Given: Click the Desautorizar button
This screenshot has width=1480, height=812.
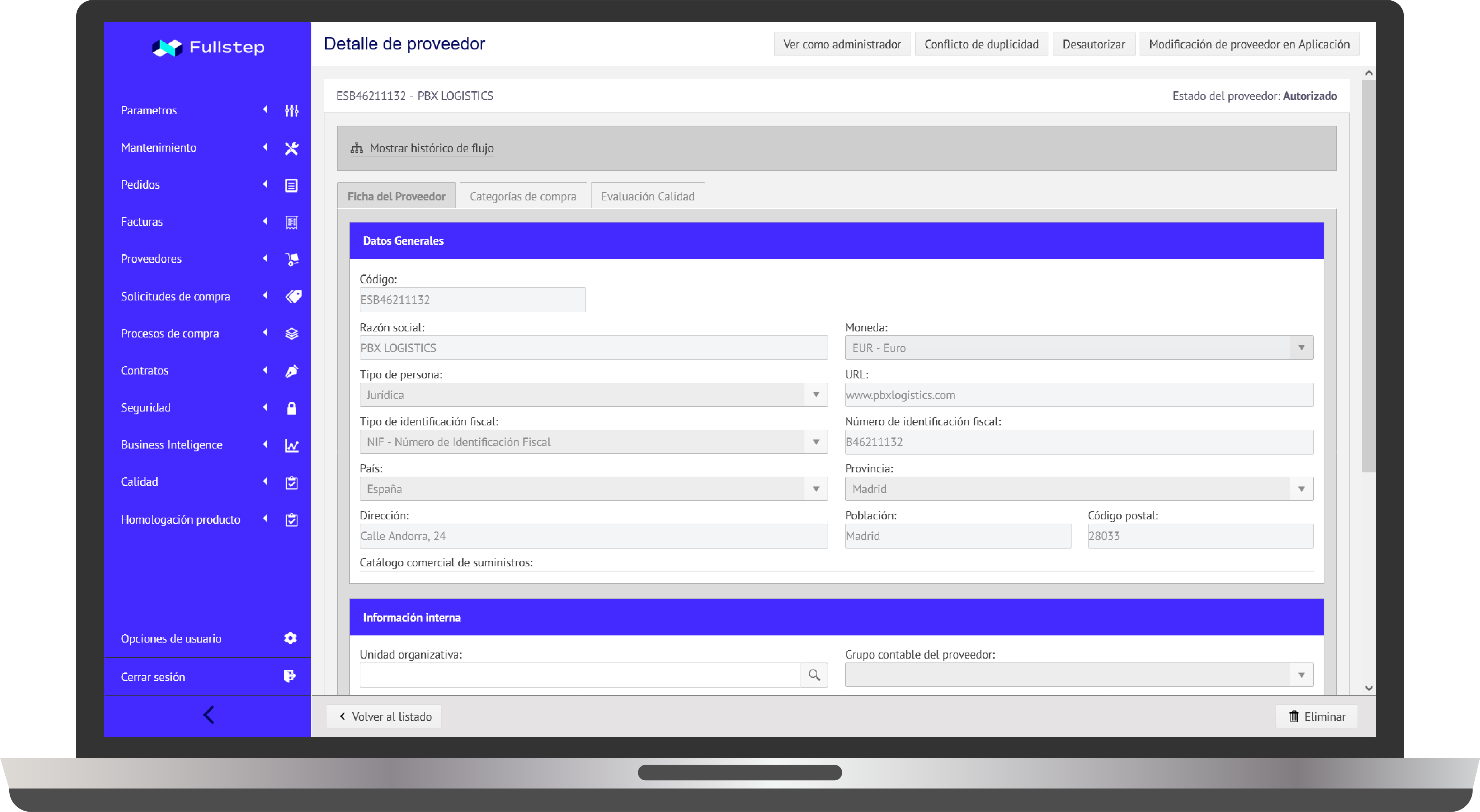Looking at the screenshot, I should 1093,44.
